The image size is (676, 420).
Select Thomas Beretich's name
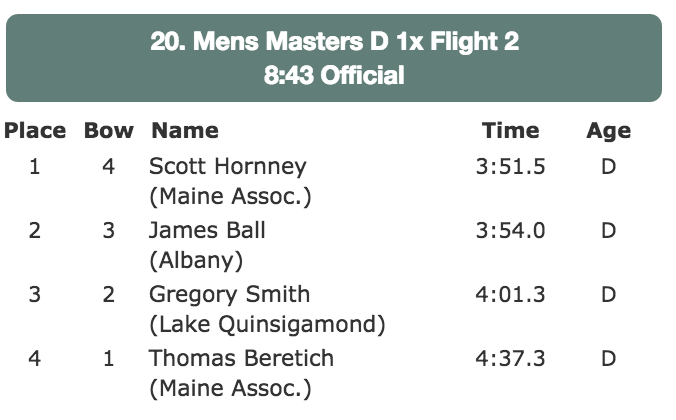241,358
